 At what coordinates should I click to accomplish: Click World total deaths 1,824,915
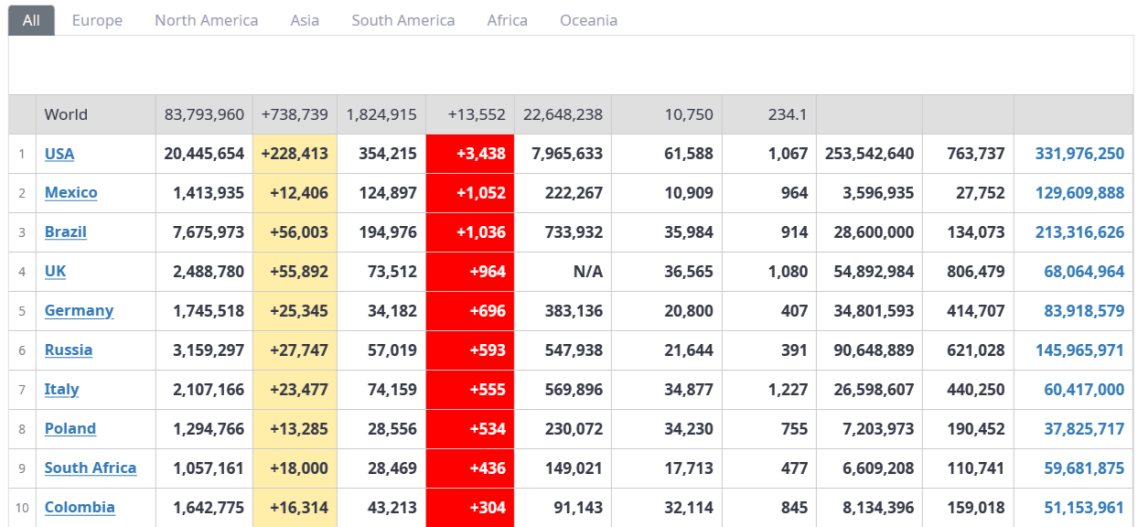click(x=382, y=115)
